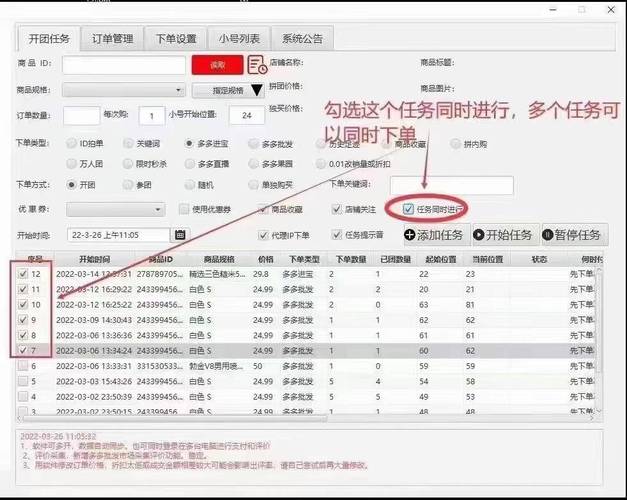This screenshot has width=627, height=500.
Task: View the 系统公告 tab
Action: point(302,39)
